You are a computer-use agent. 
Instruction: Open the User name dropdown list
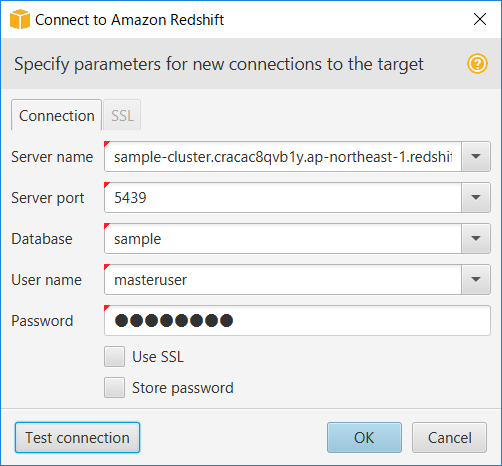pos(476,279)
